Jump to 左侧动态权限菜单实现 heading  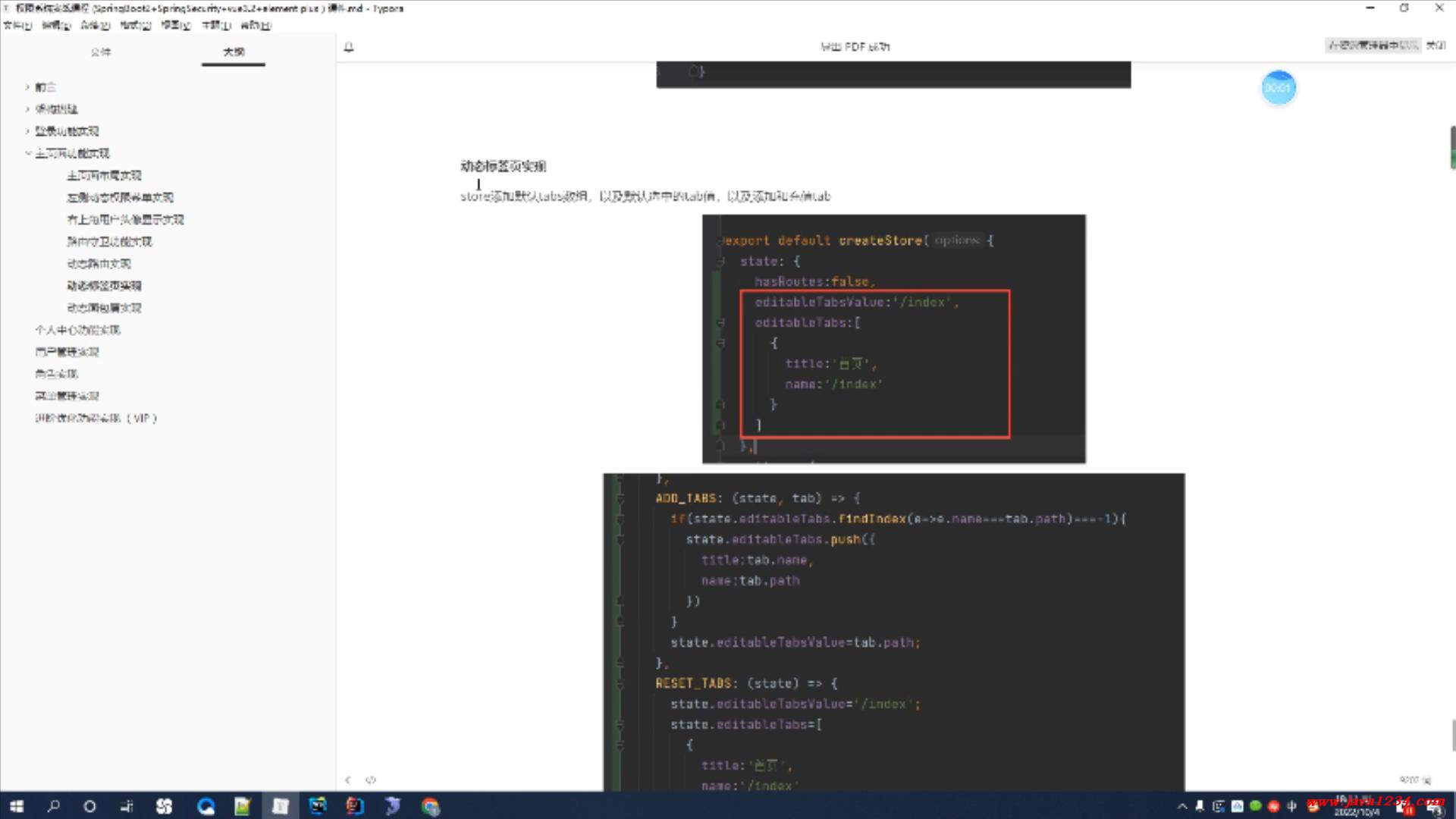(120, 197)
